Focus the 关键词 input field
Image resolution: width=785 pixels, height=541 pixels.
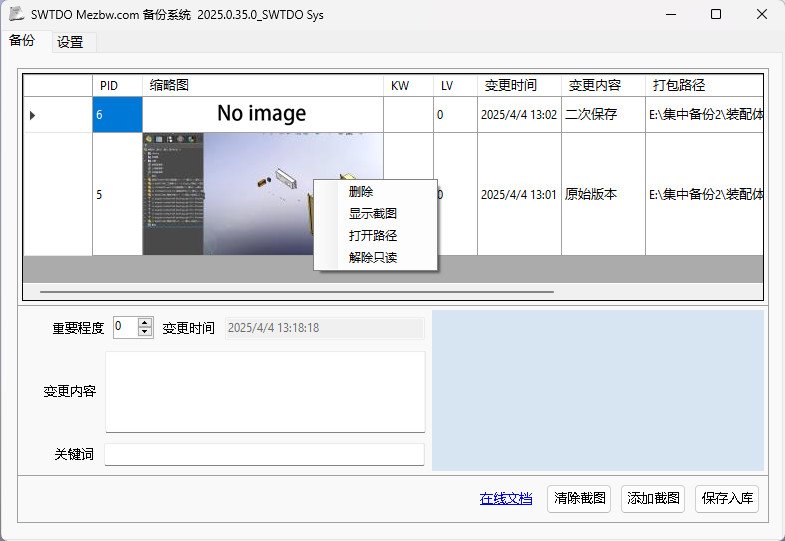coord(265,454)
